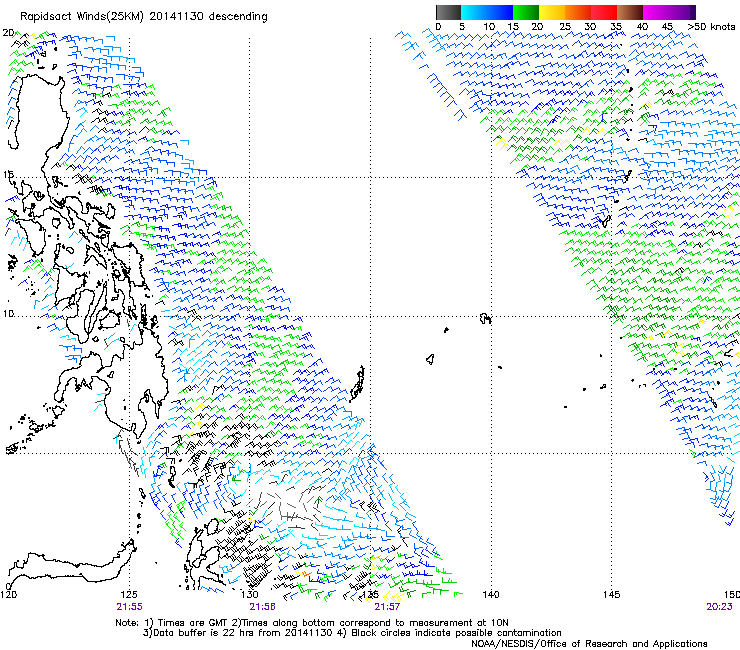Click the red 30-35 knots legend segment
This screenshot has height=650, width=740.
tap(604, 12)
